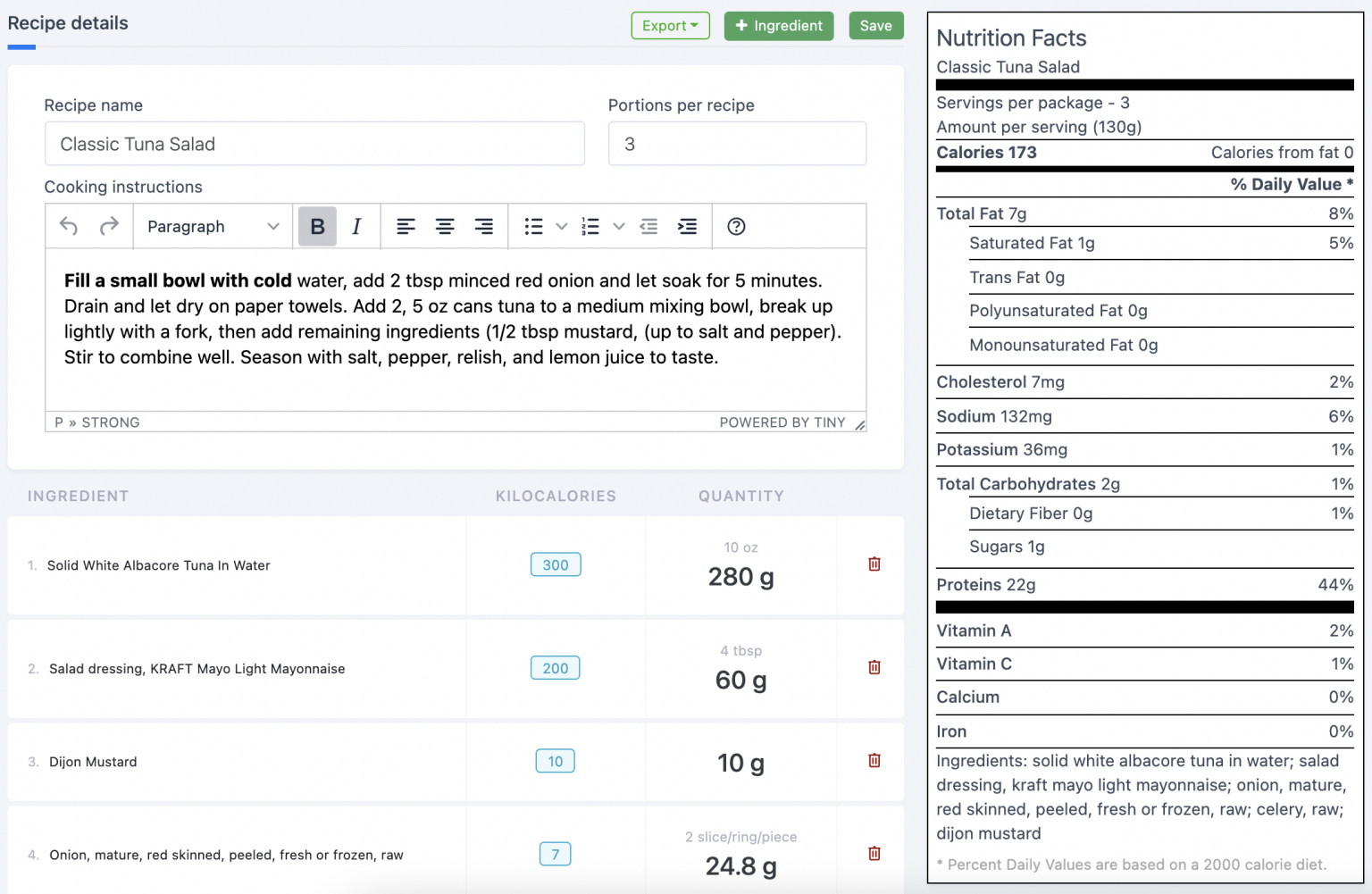
Task: Toggle right text alignment
Action: [x=483, y=226]
